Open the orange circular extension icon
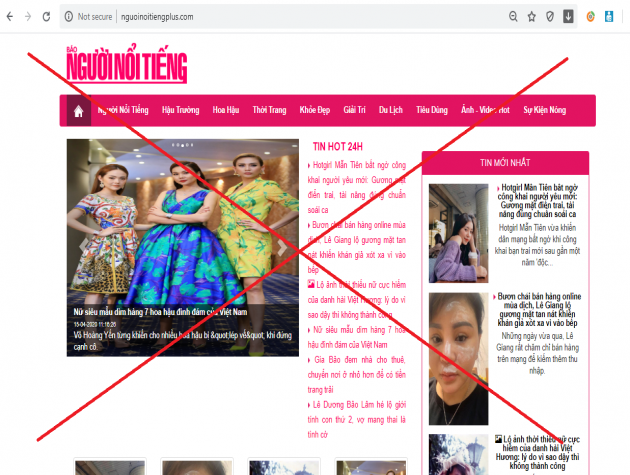 click(x=590, y=16)
